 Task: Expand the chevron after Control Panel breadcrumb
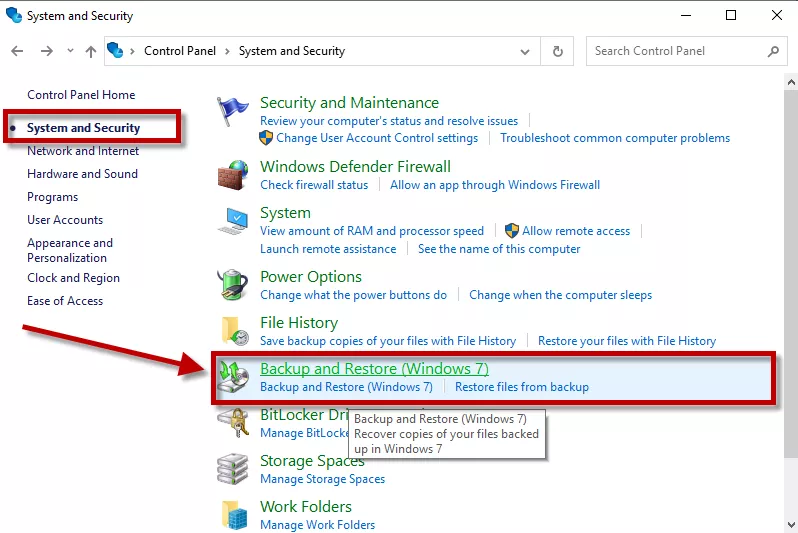[227, 51]
